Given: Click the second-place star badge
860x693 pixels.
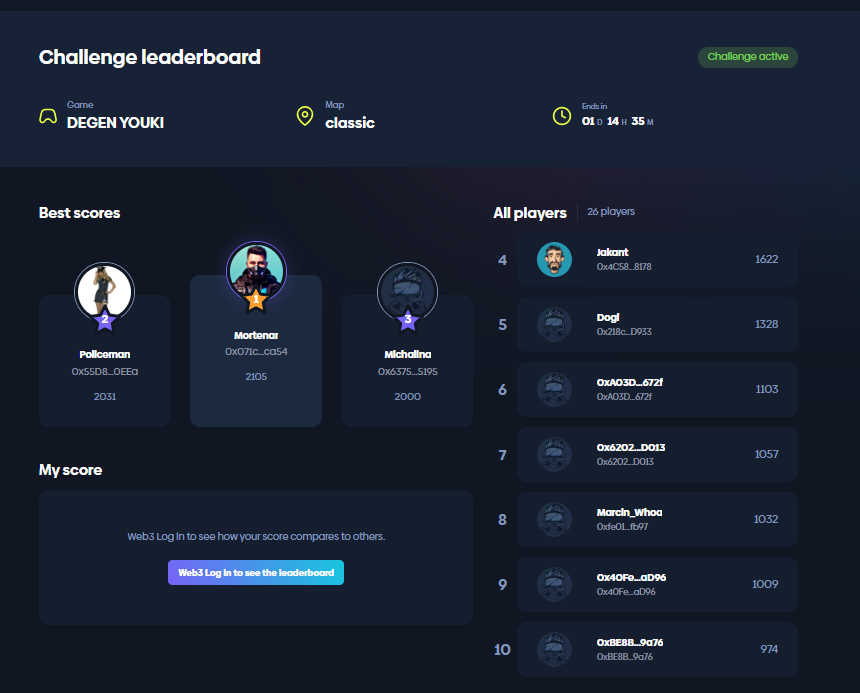Looking at the screenshot, I should (x=105, y=321).
